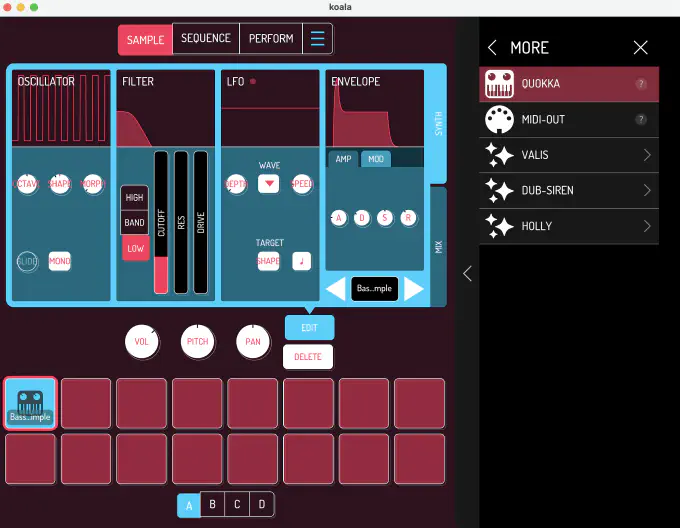Image resolution: width=680 pixels, height=528 pixels.
Task: Click the MIDI-OUT connector icon
Action: [x=499, y=119]
